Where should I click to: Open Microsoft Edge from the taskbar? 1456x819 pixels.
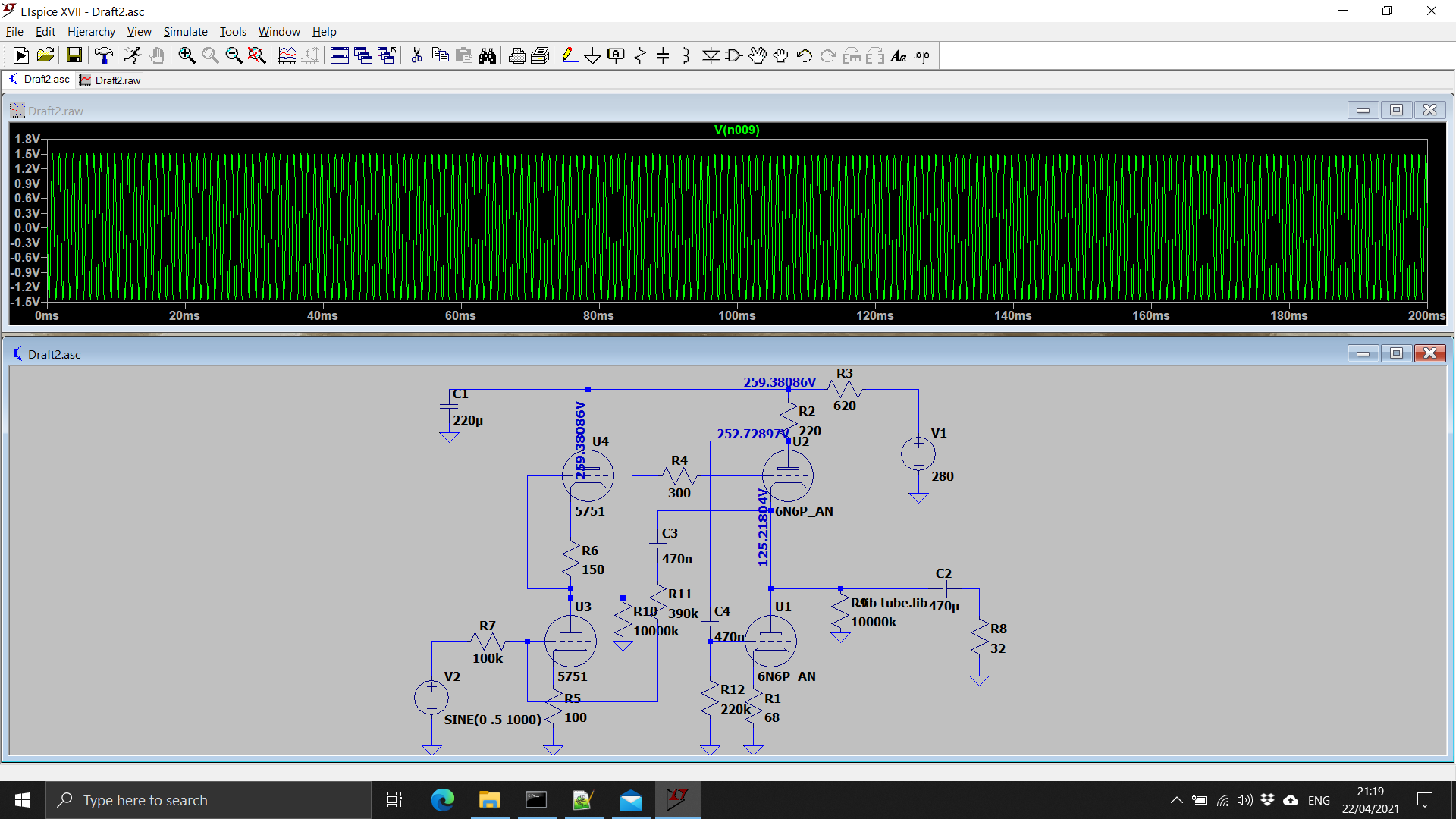point(443,800)
